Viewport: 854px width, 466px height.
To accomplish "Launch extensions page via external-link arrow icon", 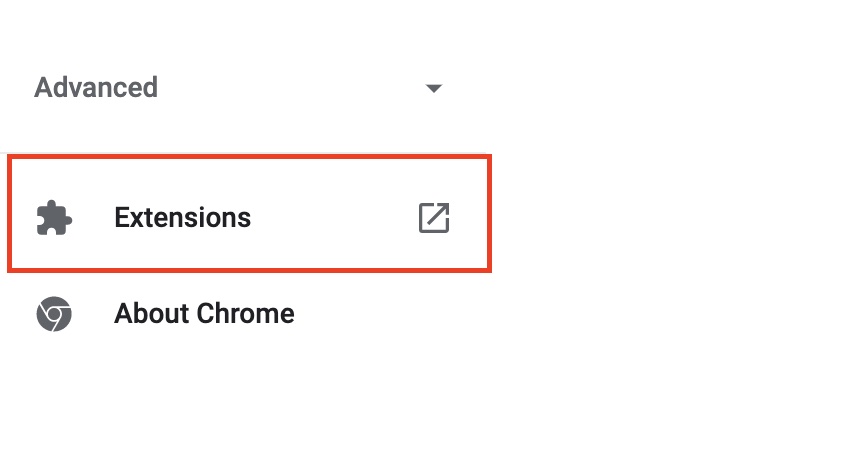I will pyautogui.click(x=434, y=218).
